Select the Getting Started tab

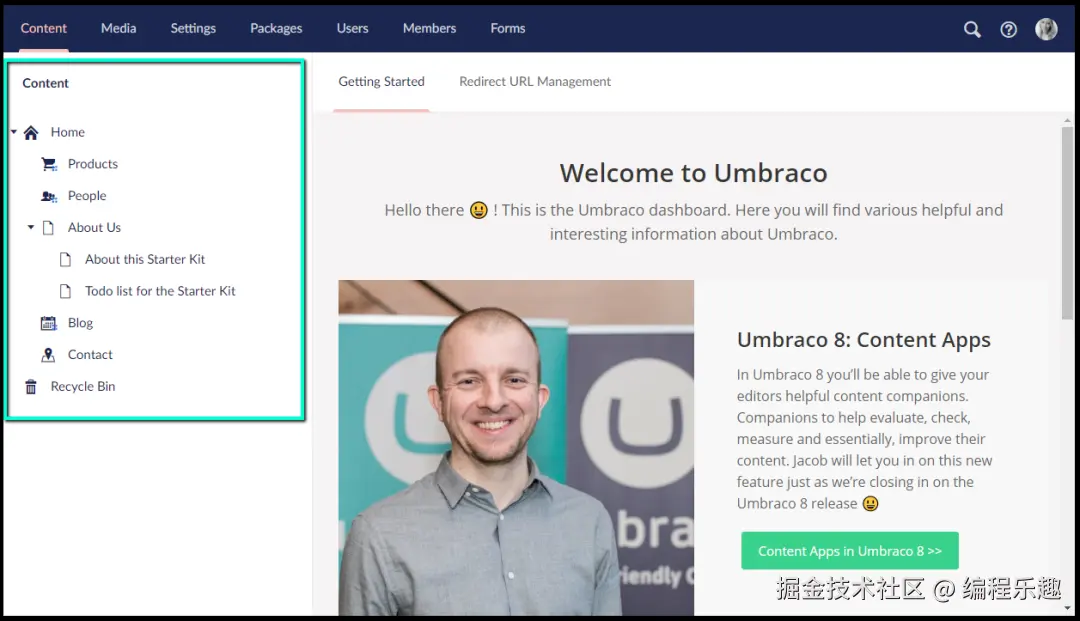click(382, 81)
